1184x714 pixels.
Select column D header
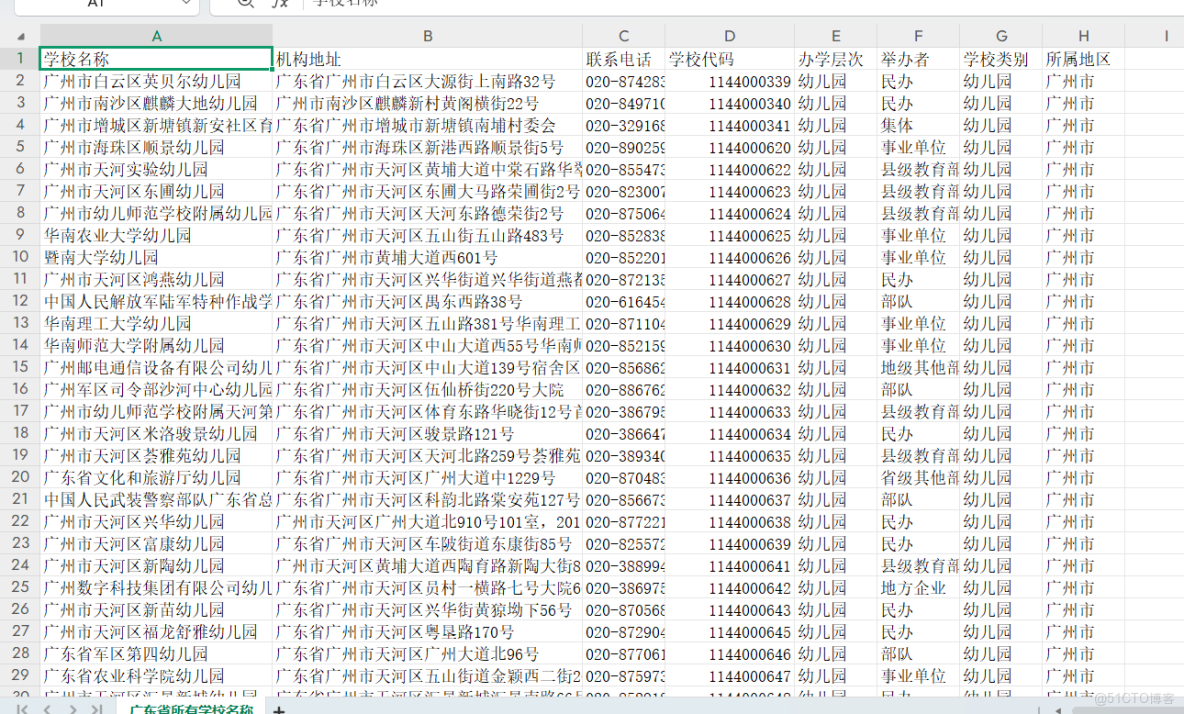coord(730,36)
